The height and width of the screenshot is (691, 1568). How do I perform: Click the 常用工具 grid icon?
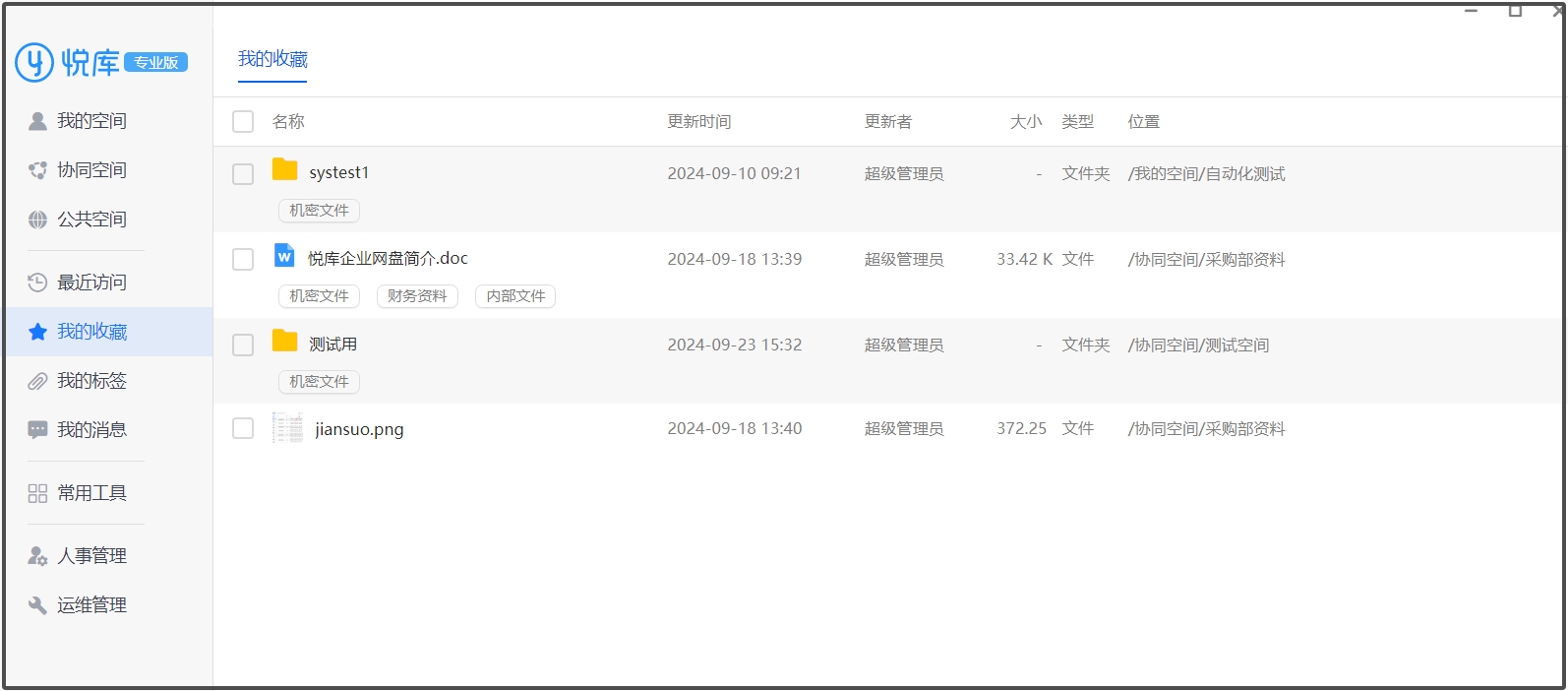(37, 493)
